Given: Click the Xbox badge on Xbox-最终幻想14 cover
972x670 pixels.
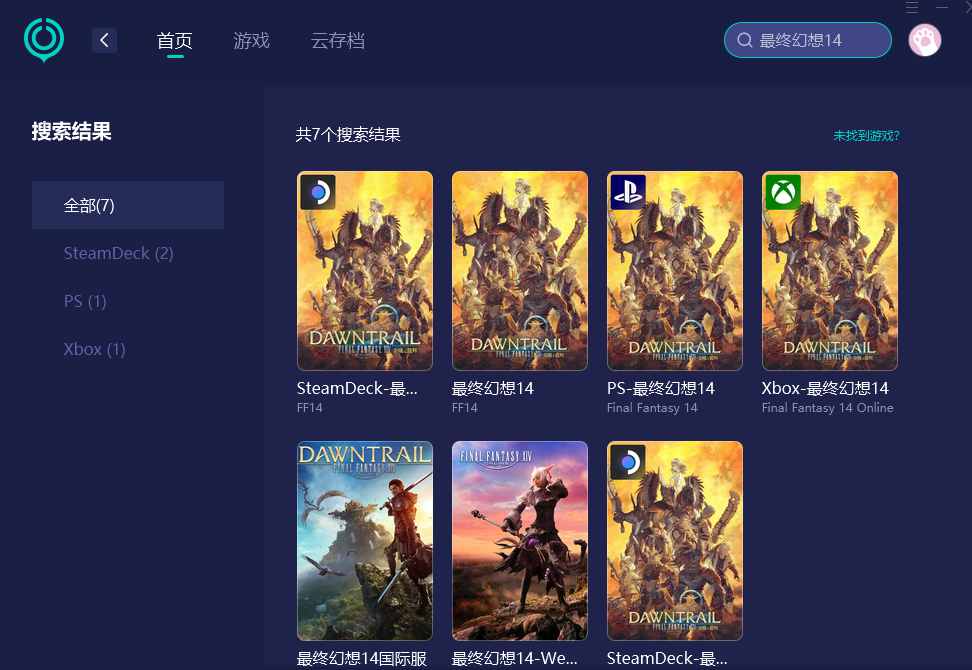Looking at the screenshot, I should point(783,192).
